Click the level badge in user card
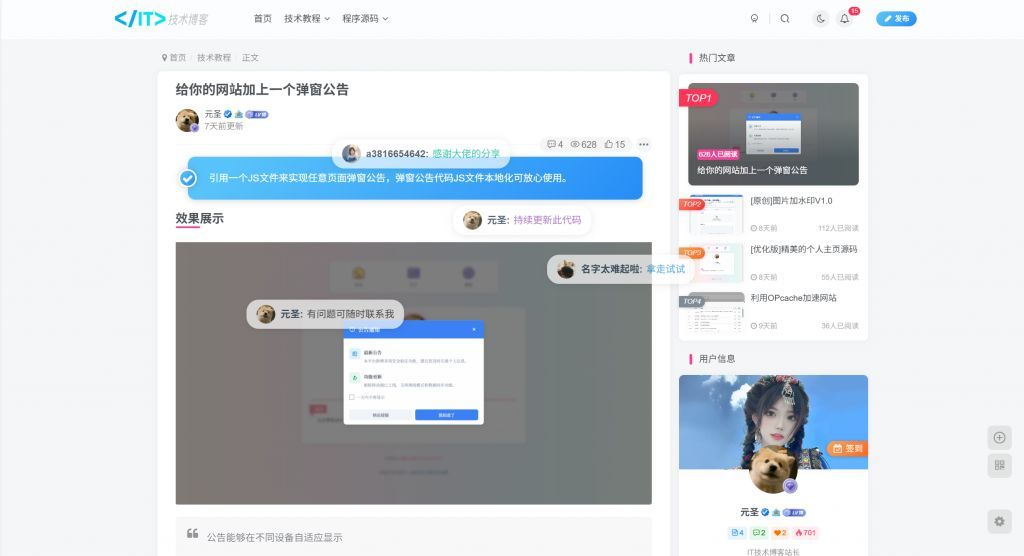This screenshot has width=1024, height=556. coord(794,512)
